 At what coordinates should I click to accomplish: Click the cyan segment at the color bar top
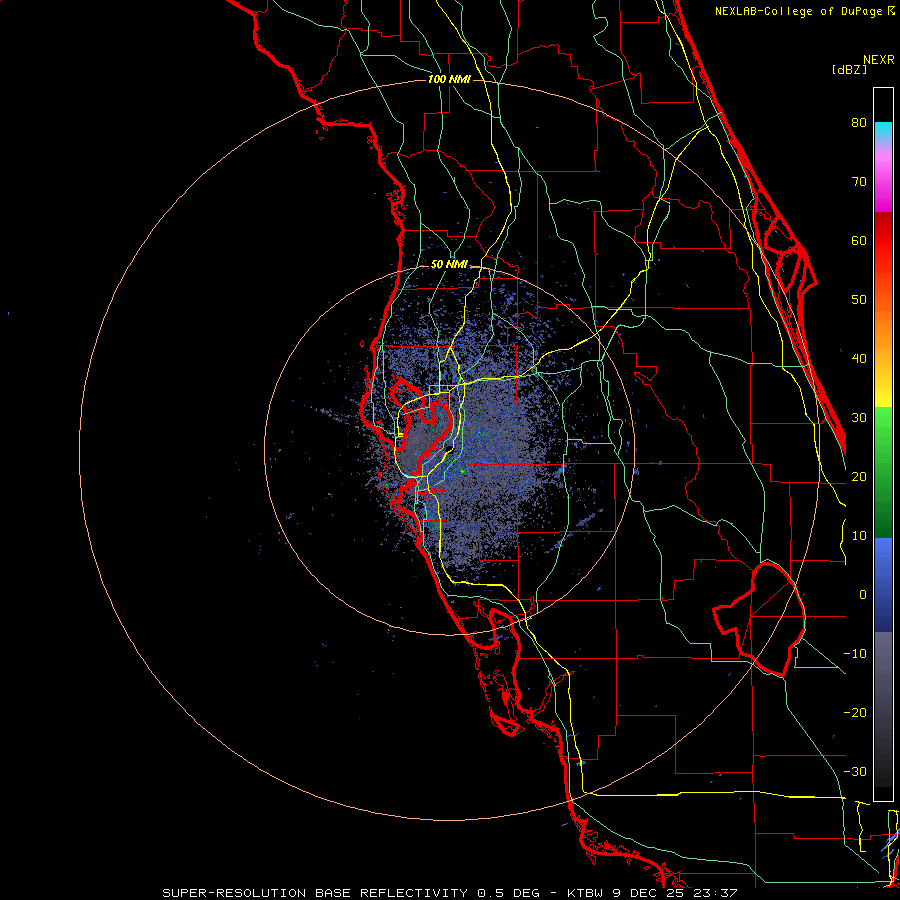[883, 132]
